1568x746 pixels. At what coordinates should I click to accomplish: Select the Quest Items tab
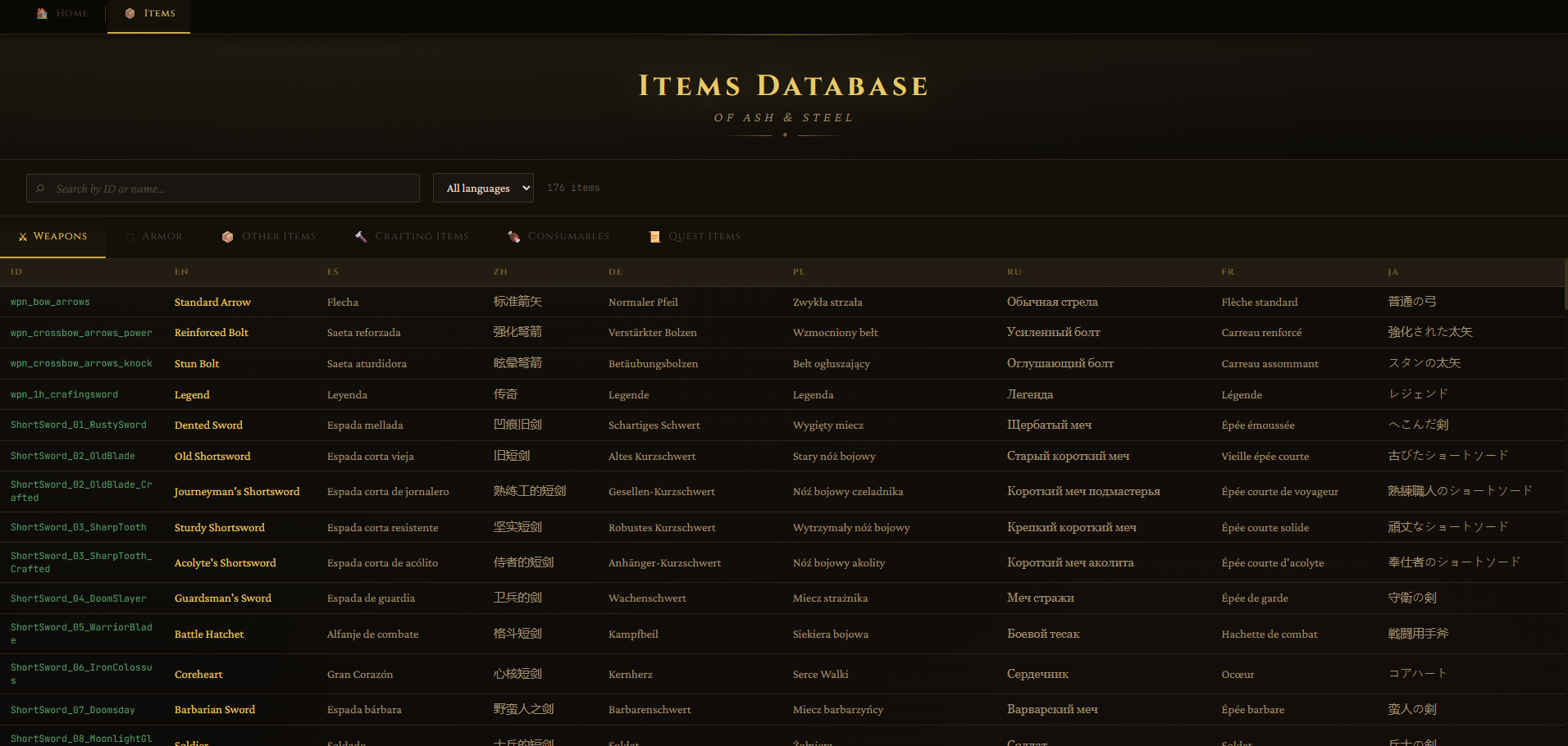[x=695, y=236]
